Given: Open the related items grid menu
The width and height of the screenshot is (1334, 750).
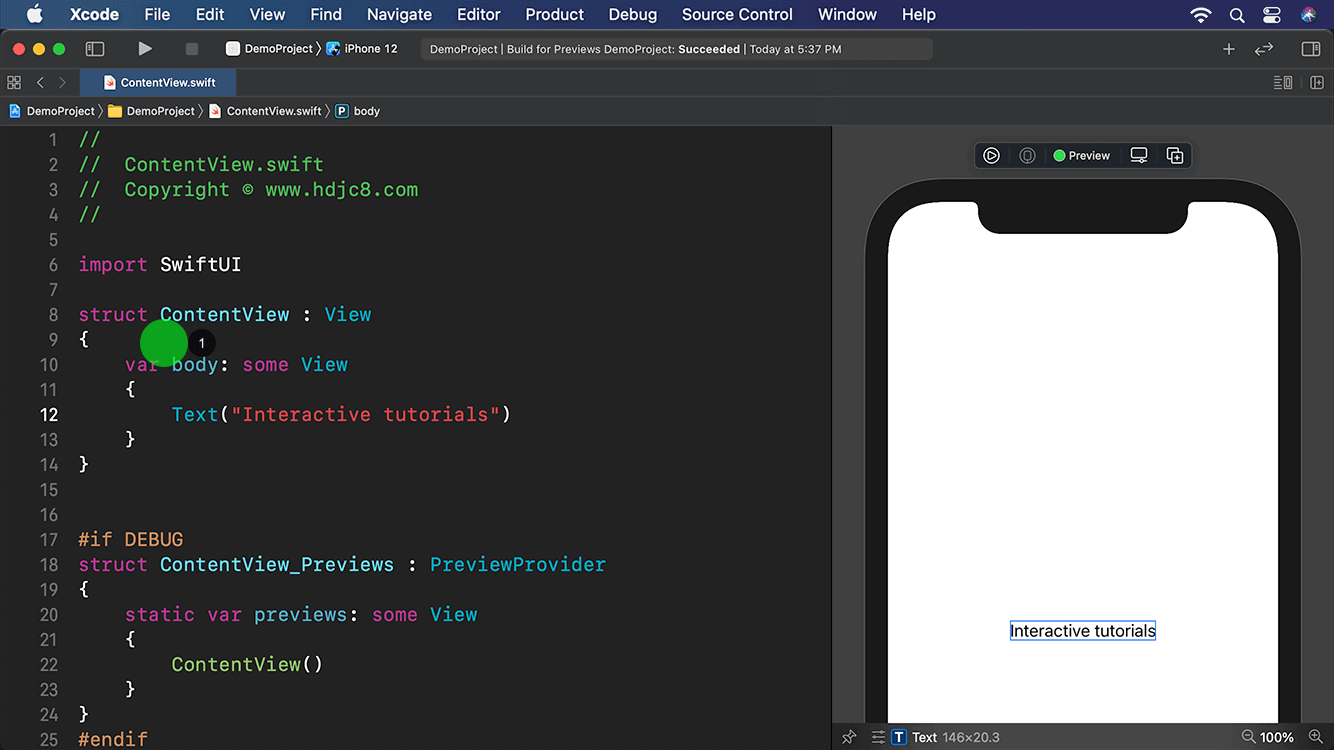Looking at the screenshot, I should point(14,83).
